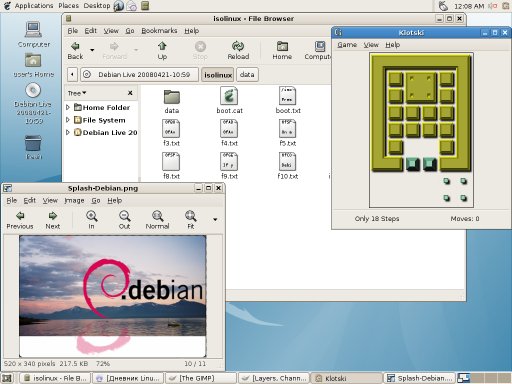Switch to Klotski taskbar button
Screen dimensions: 512x384
pos(347,378)
